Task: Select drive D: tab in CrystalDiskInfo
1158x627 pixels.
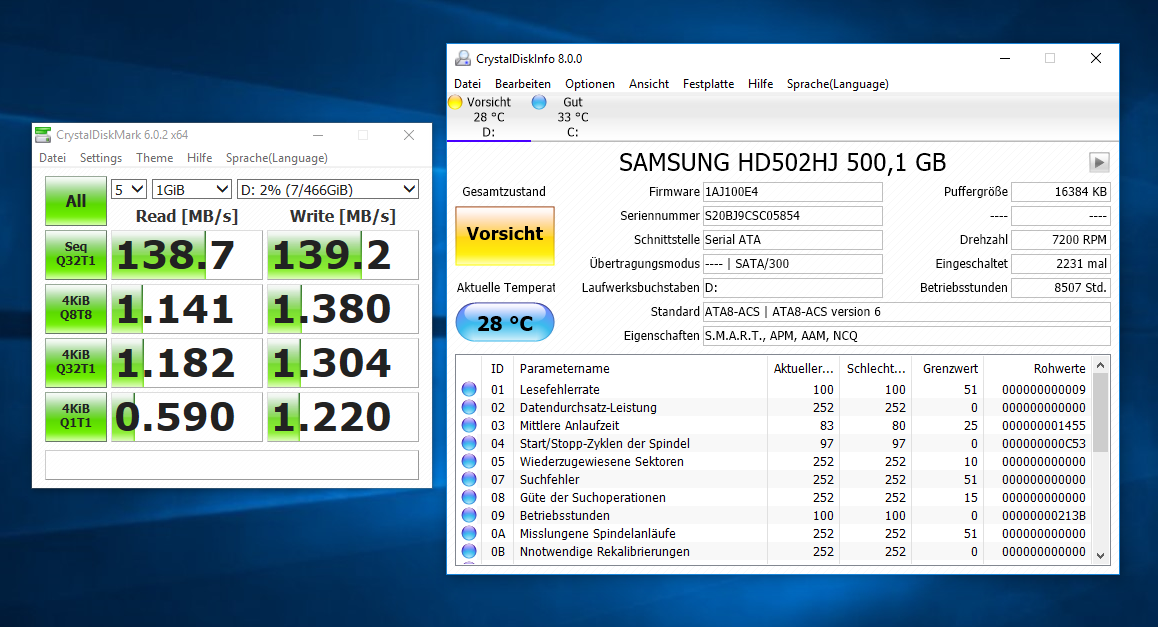Action: pos(489,117)
